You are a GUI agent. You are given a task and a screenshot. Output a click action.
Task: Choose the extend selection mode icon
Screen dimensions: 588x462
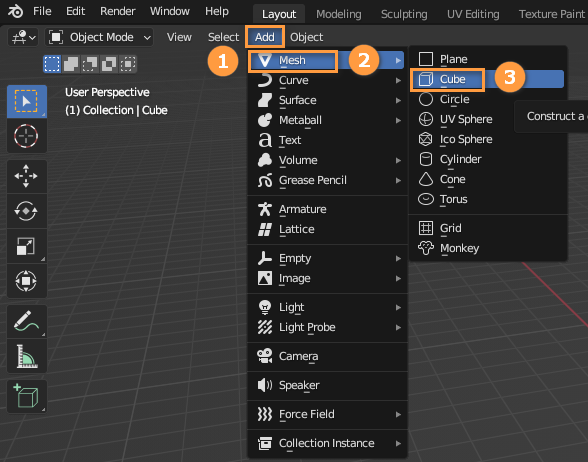point(71,64)
